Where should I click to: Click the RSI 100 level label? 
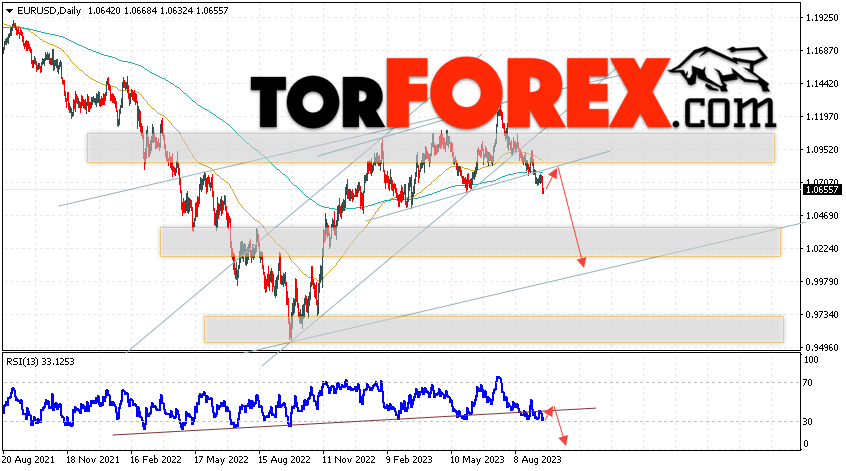tap(810, 360)
